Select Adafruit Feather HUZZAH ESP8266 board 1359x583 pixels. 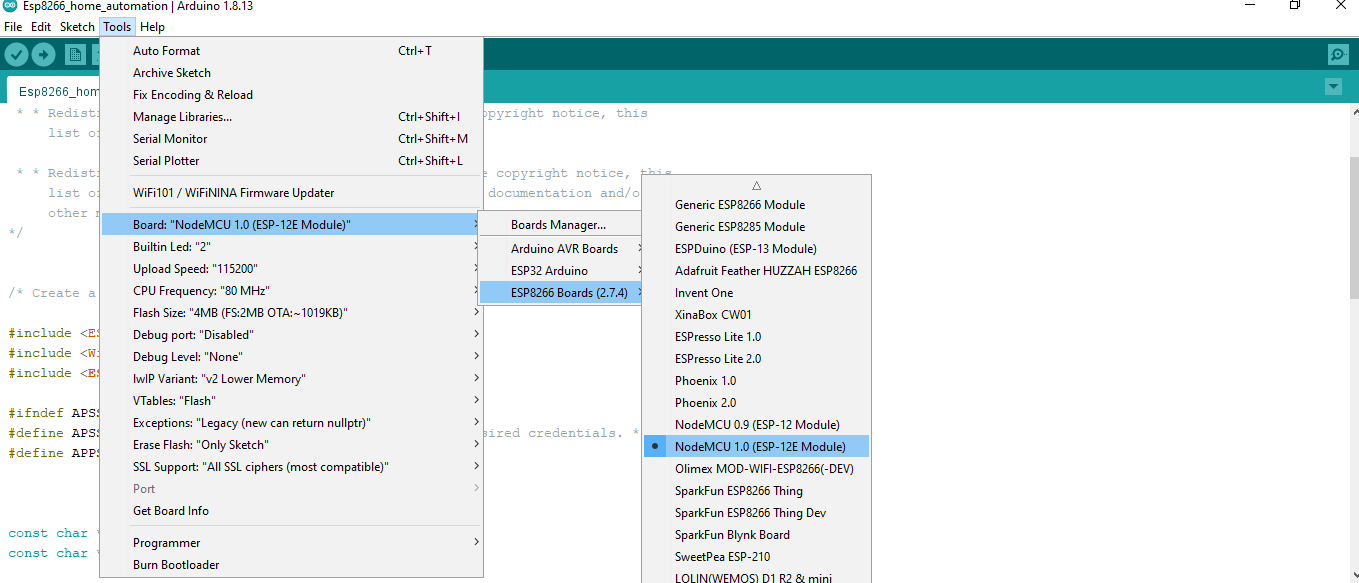click(x=756, y=271)
